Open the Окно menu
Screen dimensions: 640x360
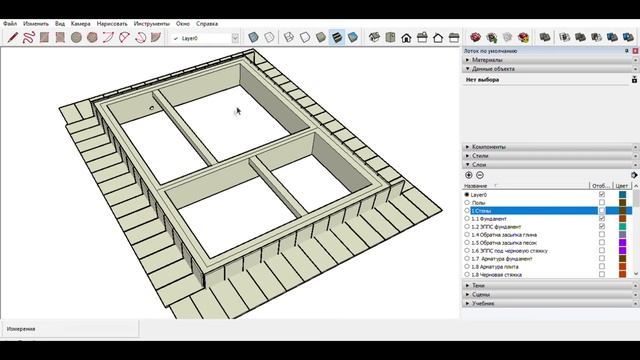tap(183, 24)
